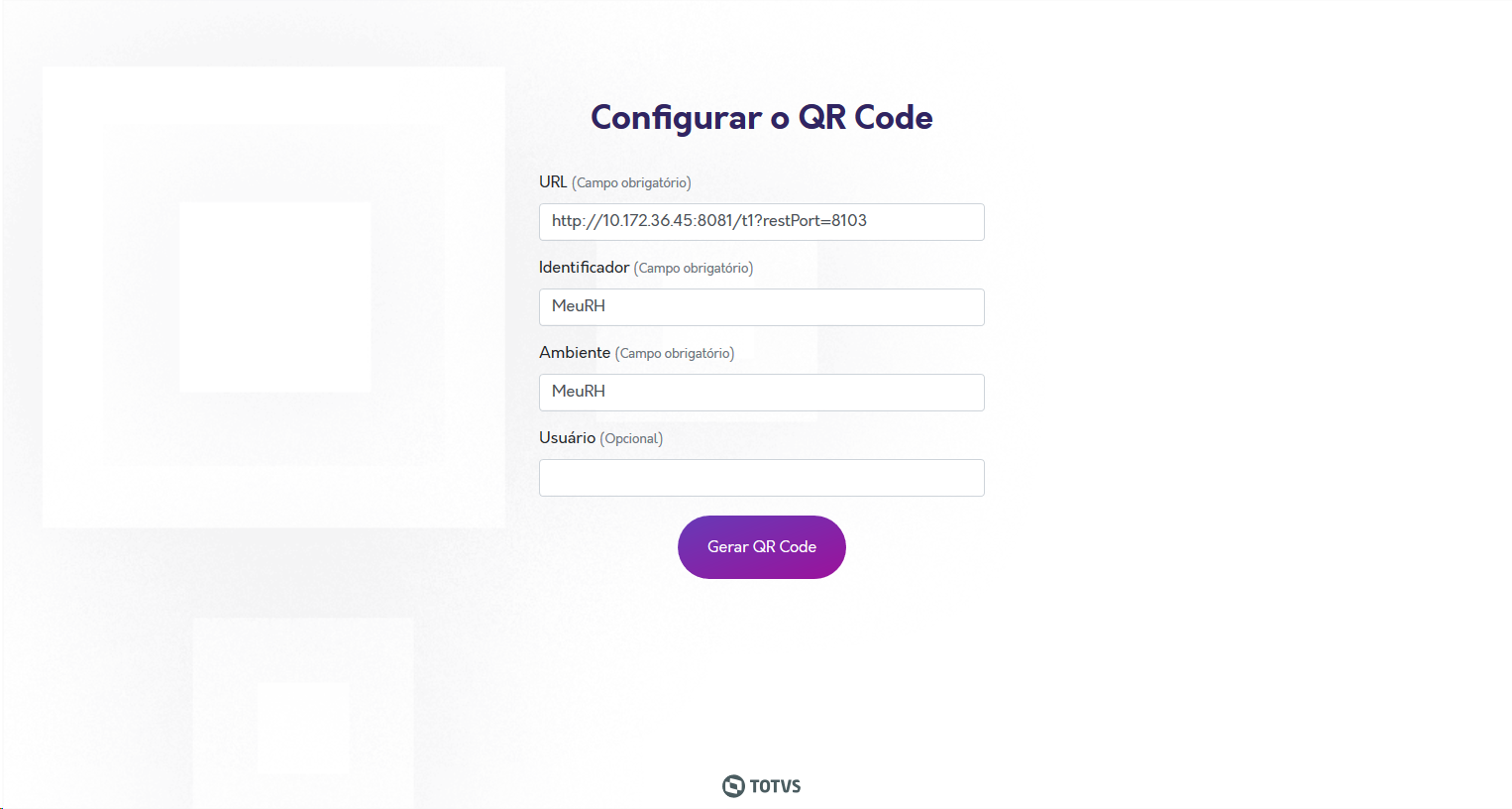1512x809 pixels.
Task: Click "(Campo obrigatório)" hint beside Identificador
Action: point(694,269)
